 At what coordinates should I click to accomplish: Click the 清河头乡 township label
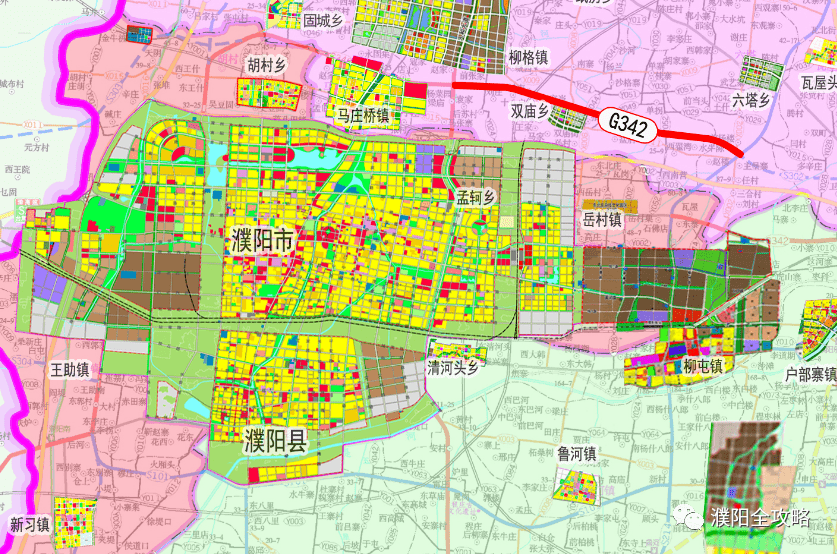coord(455,367)
